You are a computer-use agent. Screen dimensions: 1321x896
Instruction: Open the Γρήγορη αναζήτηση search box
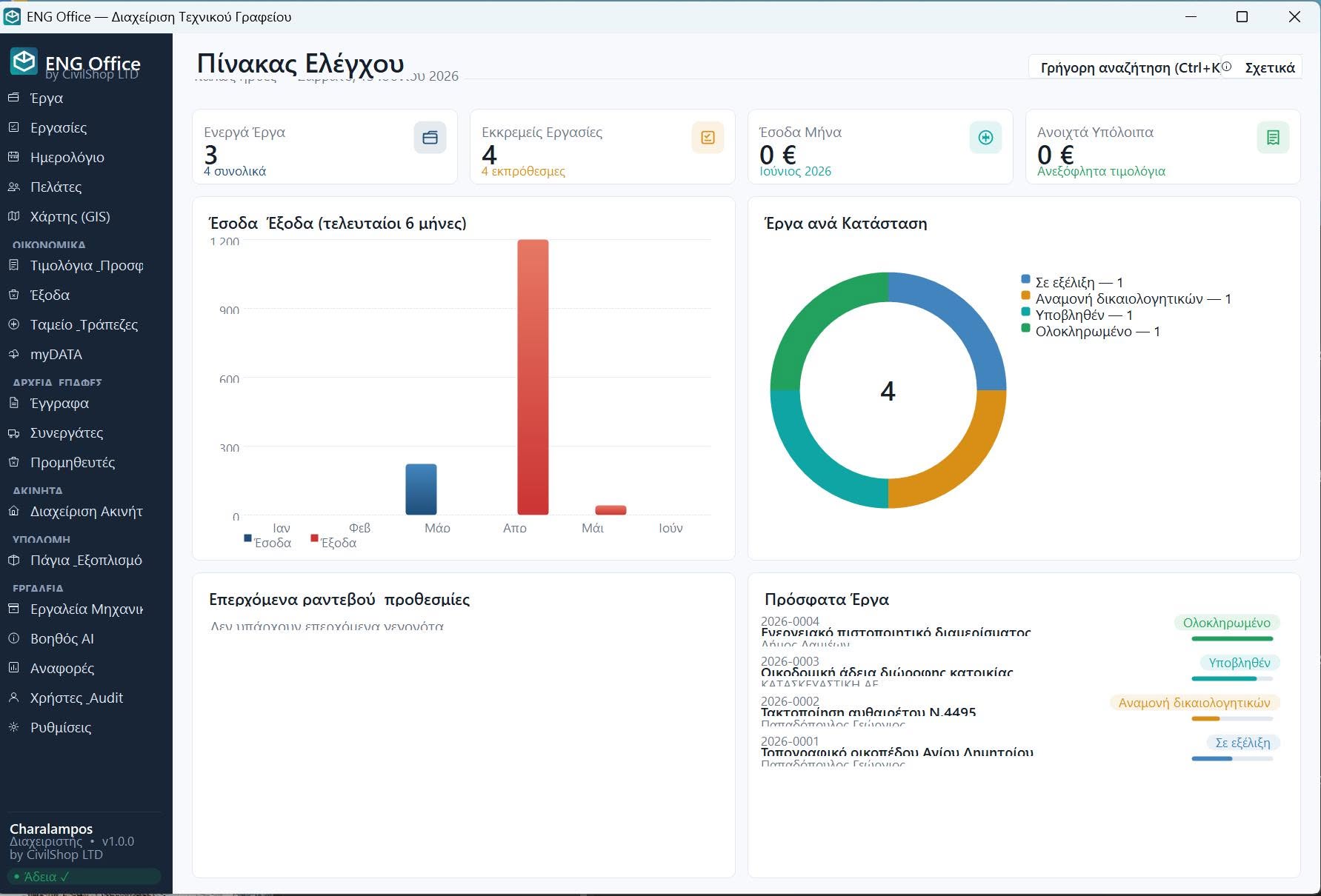point(1125,67)
